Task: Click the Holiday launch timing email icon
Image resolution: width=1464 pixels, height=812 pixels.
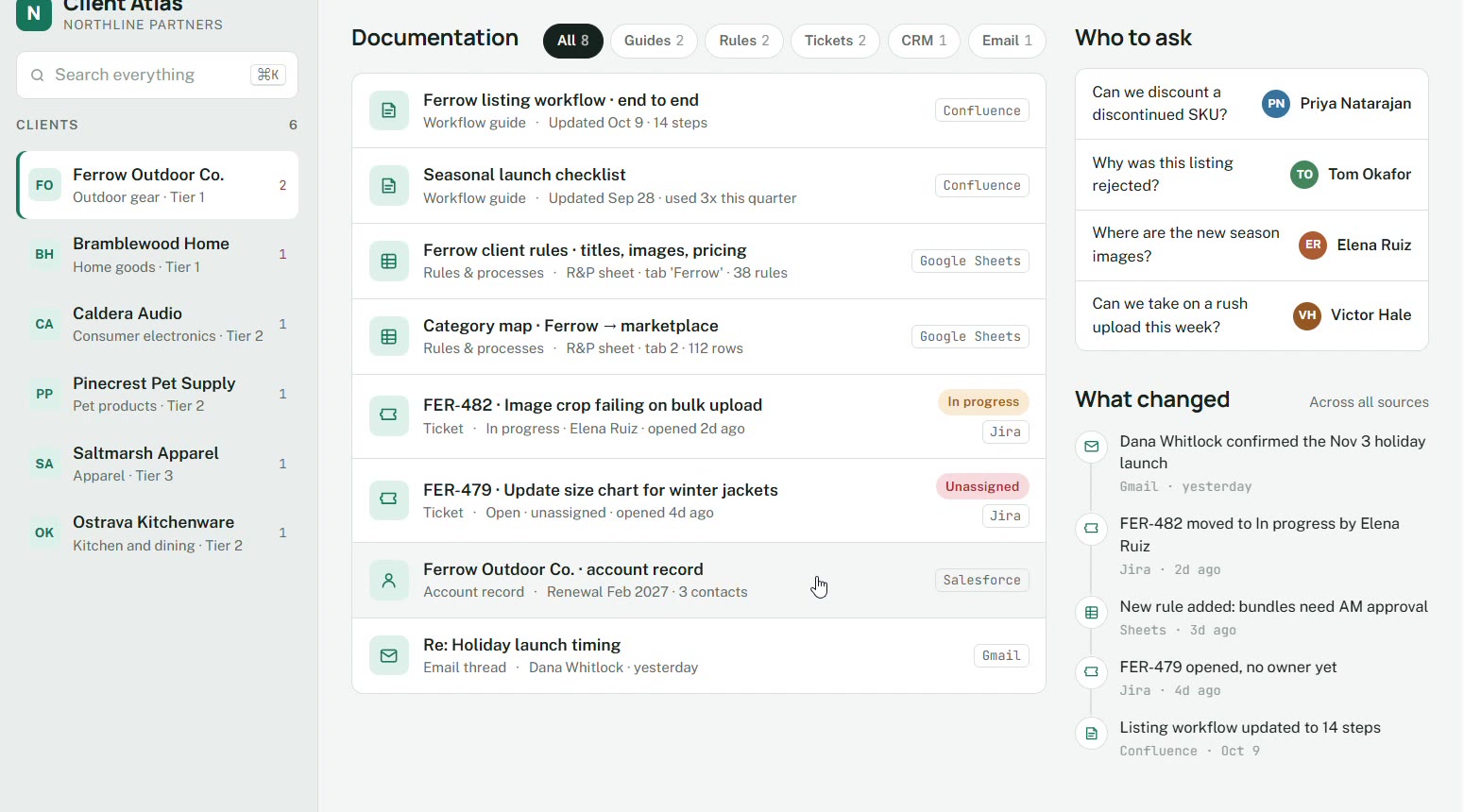Action: click(389, 655)
